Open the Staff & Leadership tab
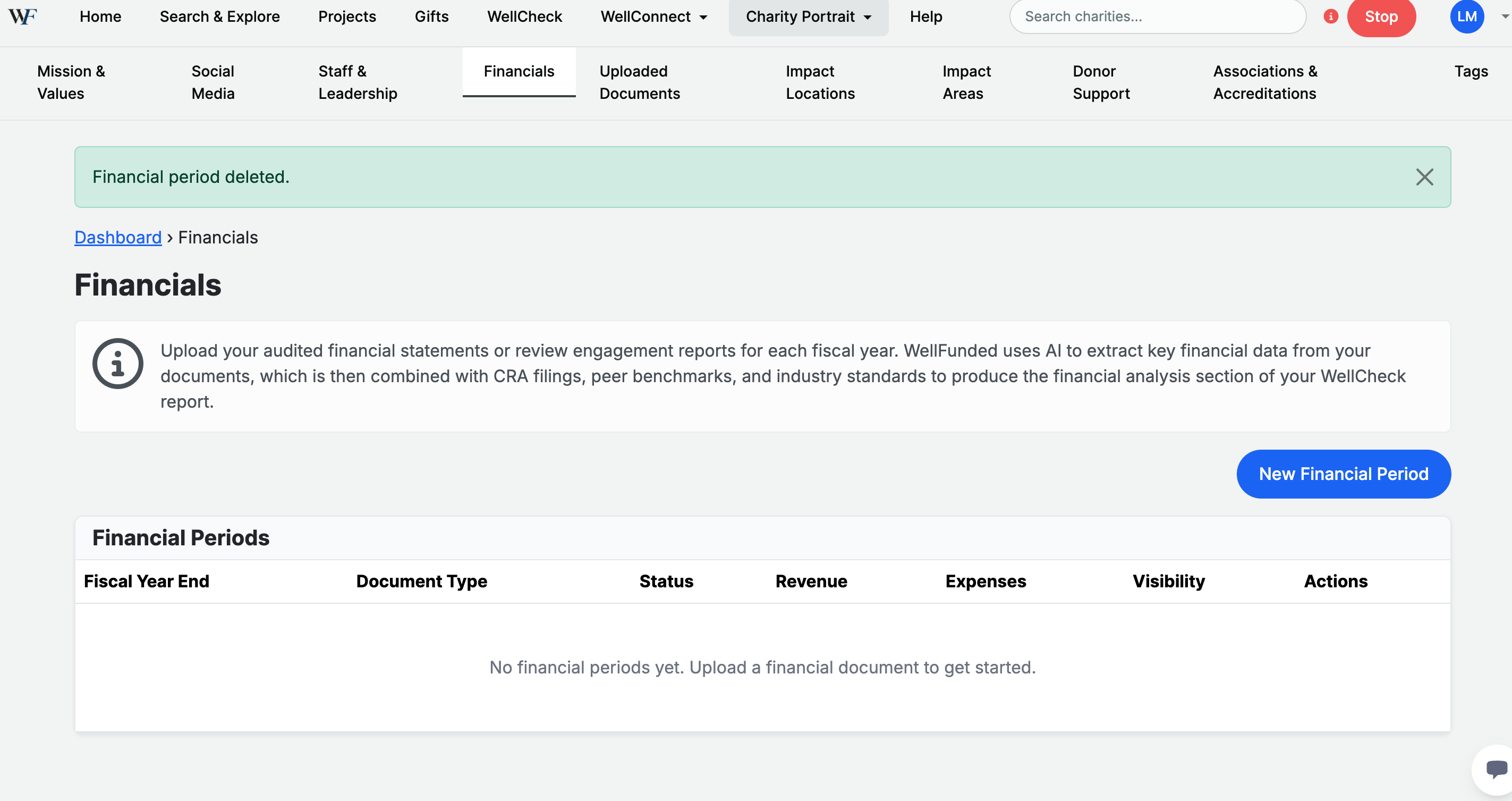Viewport: 1512px width, 801px height. tap(358, 82)
